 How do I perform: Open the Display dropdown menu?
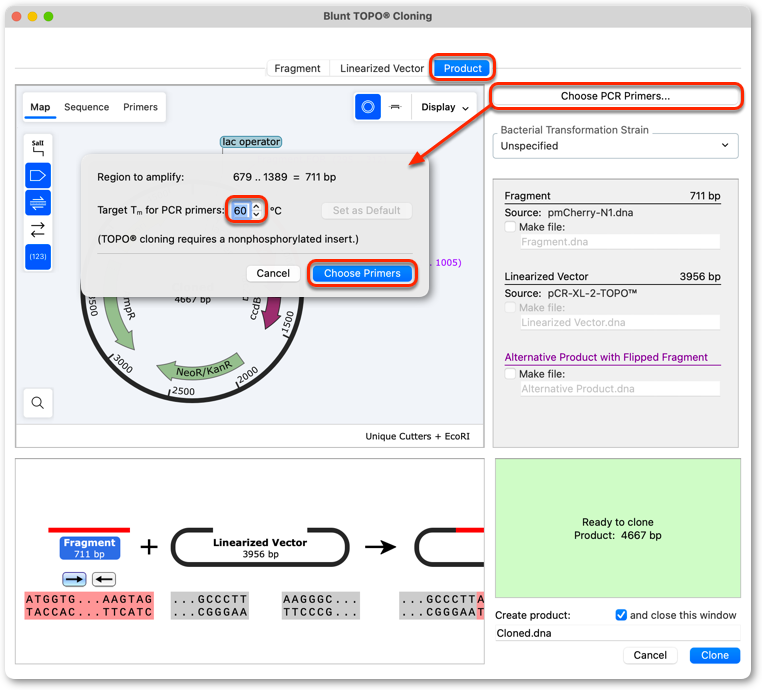pyautogui.click(x=444, y=107)
